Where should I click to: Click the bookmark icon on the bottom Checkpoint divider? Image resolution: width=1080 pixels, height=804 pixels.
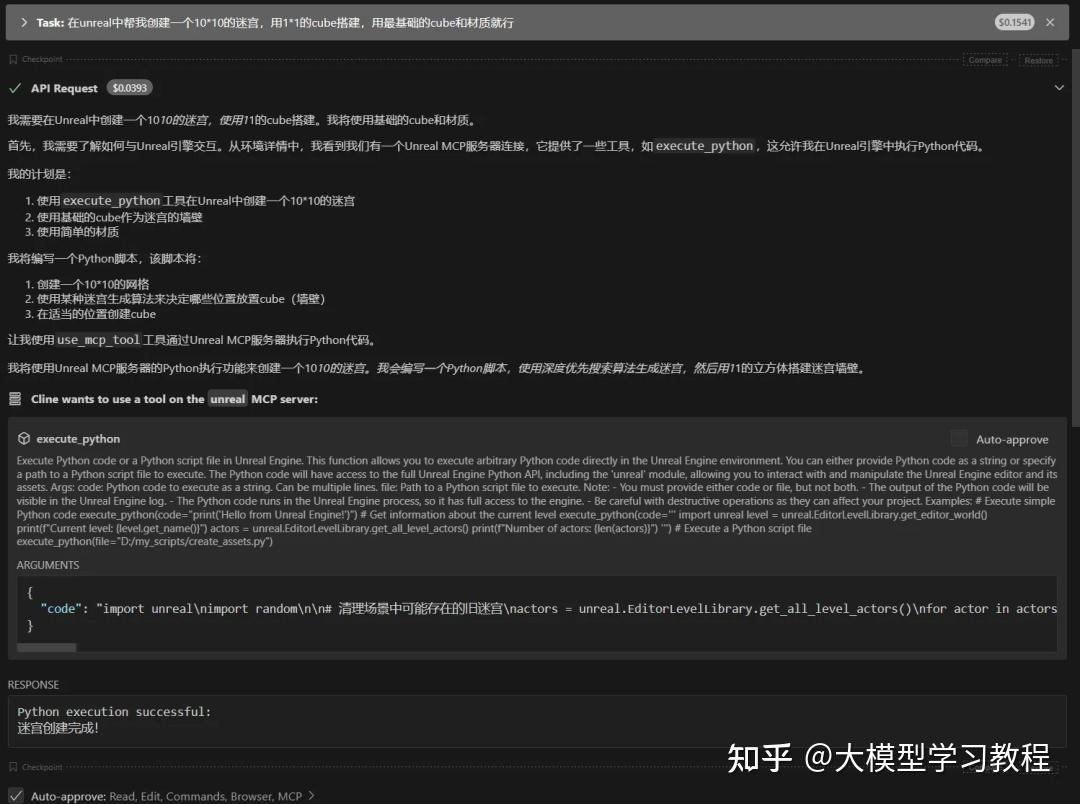pos(12,766)
